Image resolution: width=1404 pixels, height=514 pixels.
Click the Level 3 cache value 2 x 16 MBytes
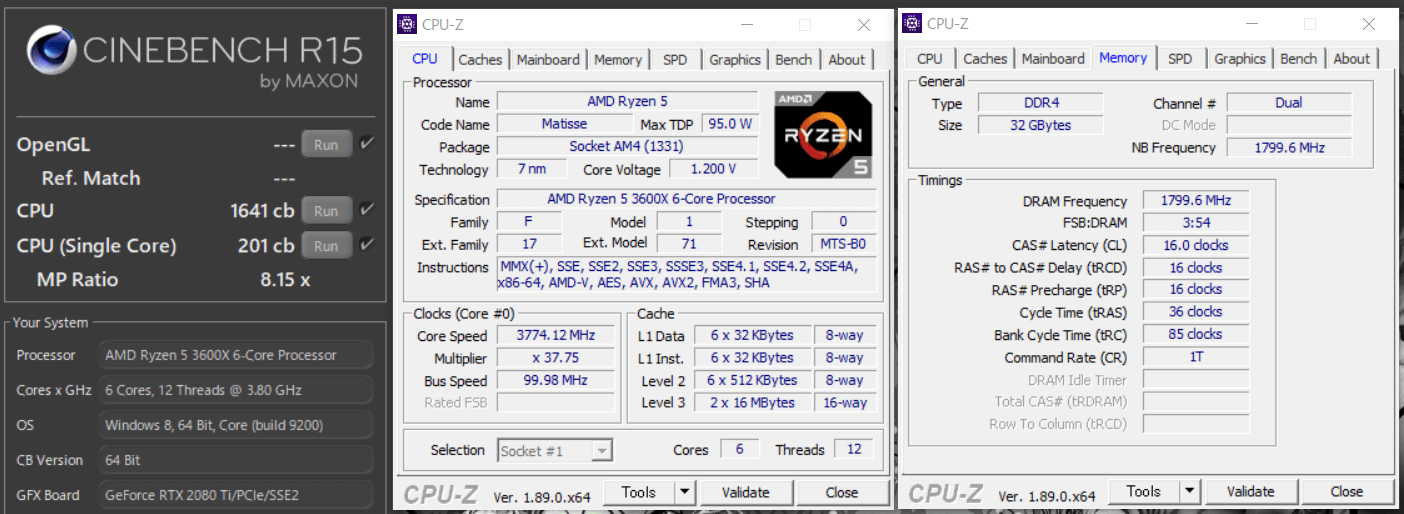pyautogui.click(x=752, y=402)
